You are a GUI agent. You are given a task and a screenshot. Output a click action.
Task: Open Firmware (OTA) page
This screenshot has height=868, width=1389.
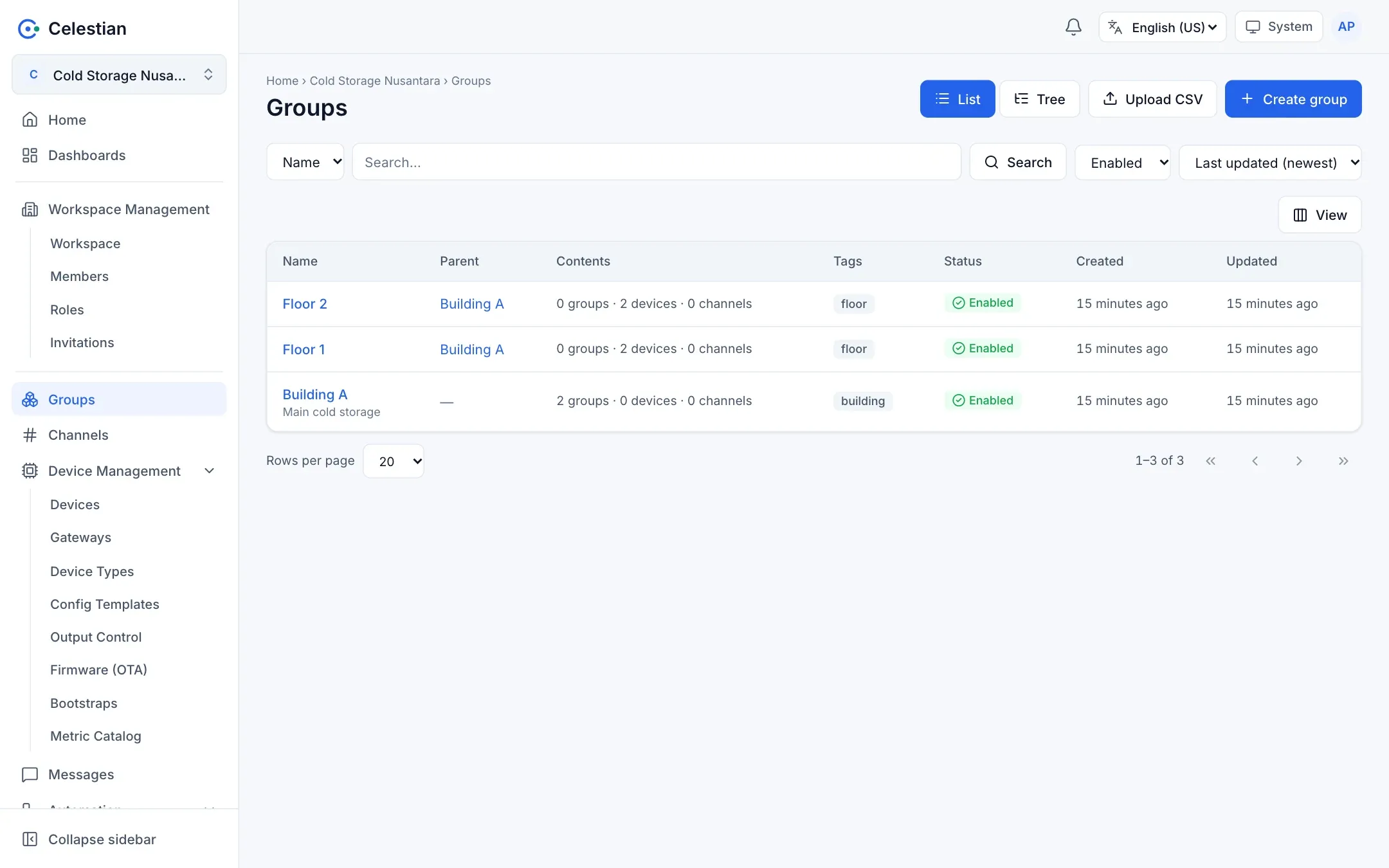coord(98,670)
